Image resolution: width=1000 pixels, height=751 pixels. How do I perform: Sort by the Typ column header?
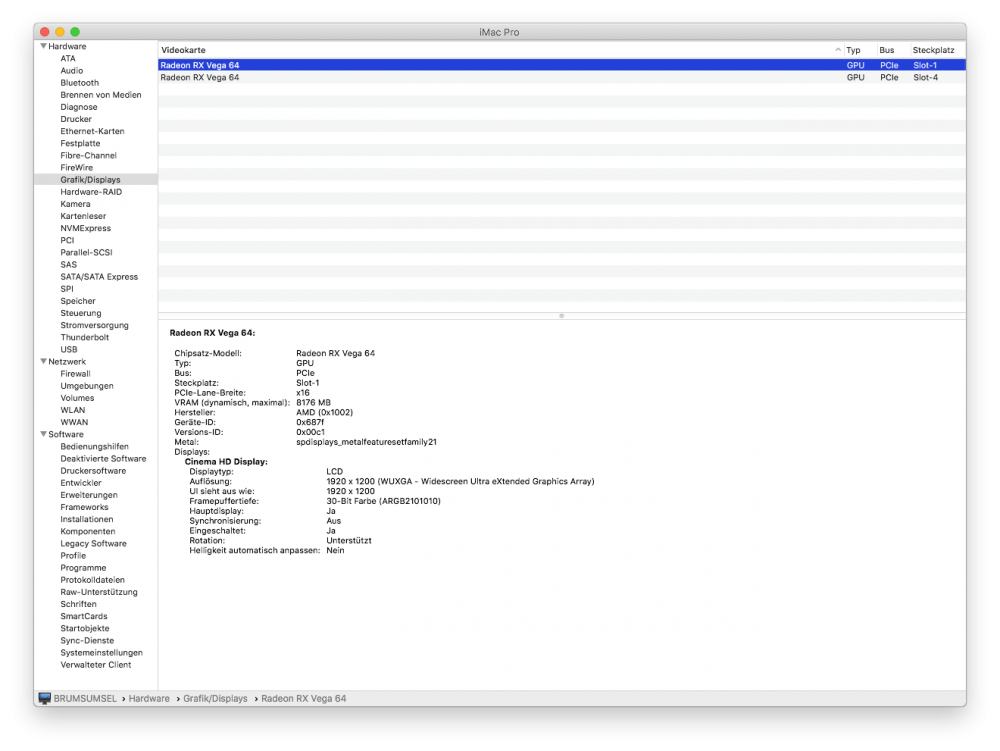(853, 50)
